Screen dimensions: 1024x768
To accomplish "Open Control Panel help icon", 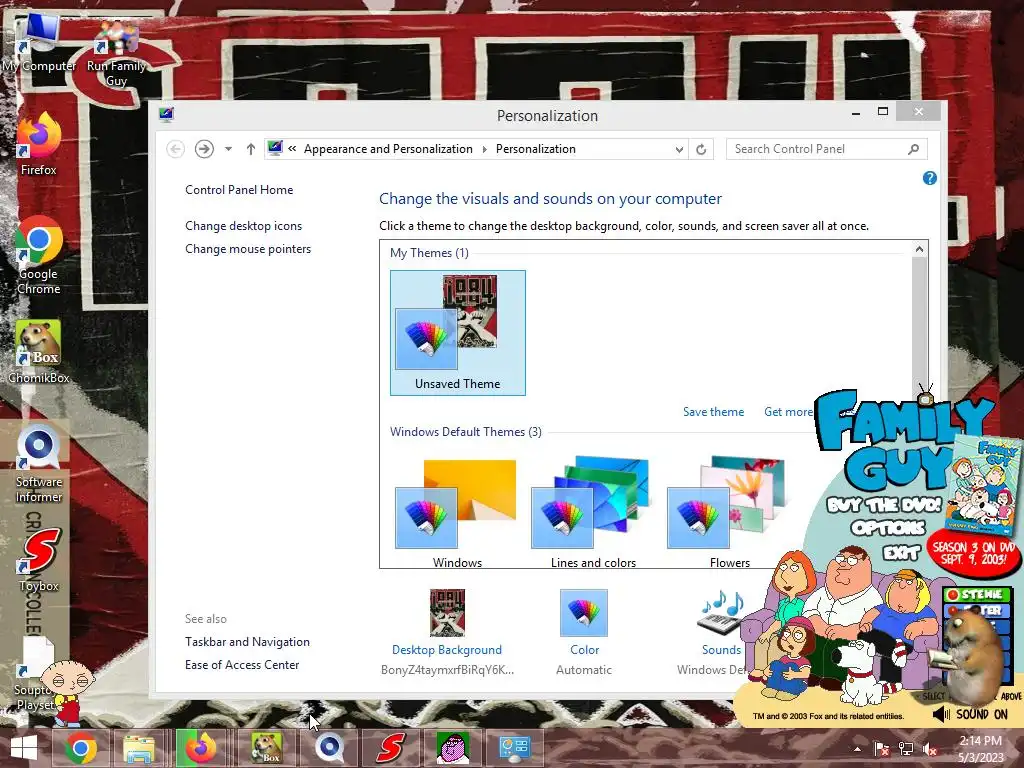I will point(930,178).
